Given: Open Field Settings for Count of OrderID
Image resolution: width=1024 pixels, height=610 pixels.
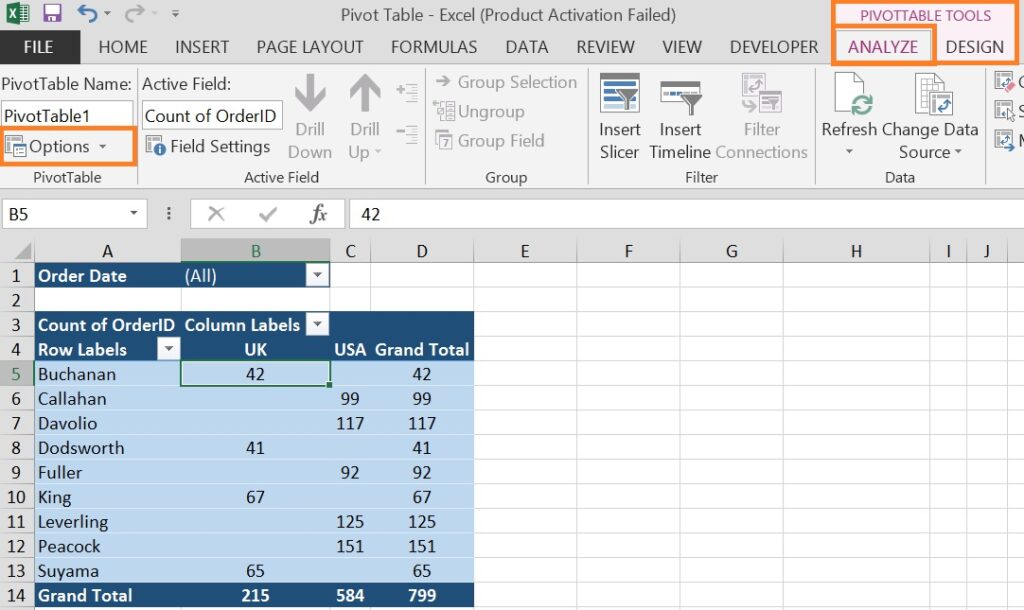Looking at the screenshot, I should point(209,145).
